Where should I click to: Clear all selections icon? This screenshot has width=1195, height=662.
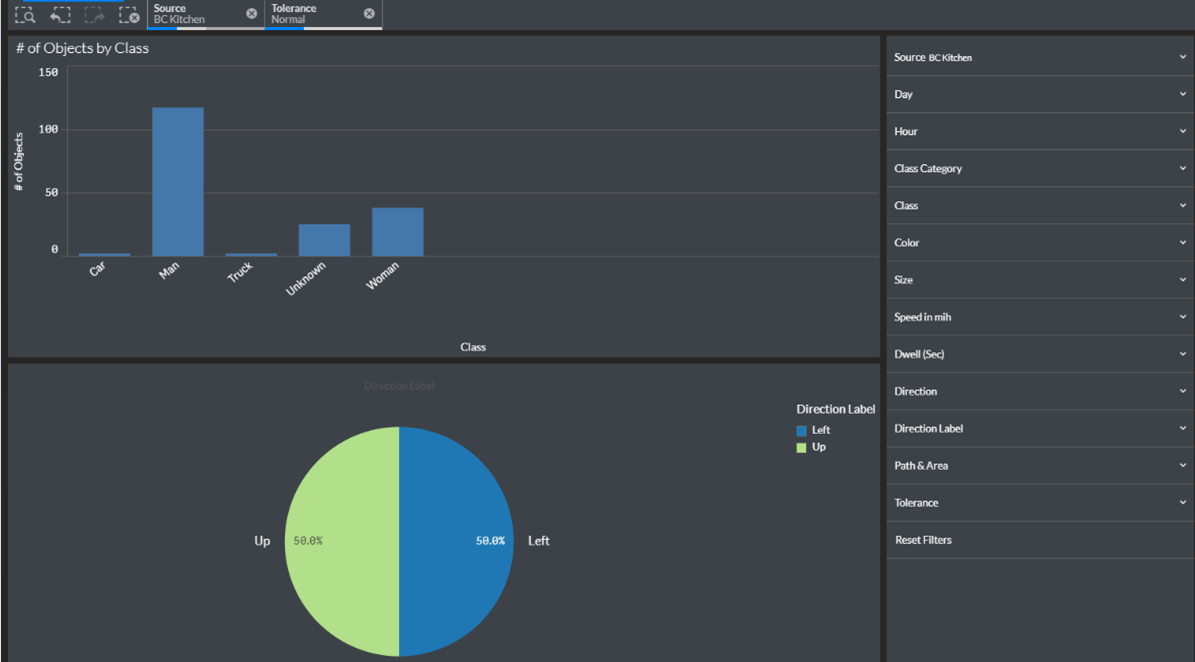pyautogui.click(x=129, y=14)
